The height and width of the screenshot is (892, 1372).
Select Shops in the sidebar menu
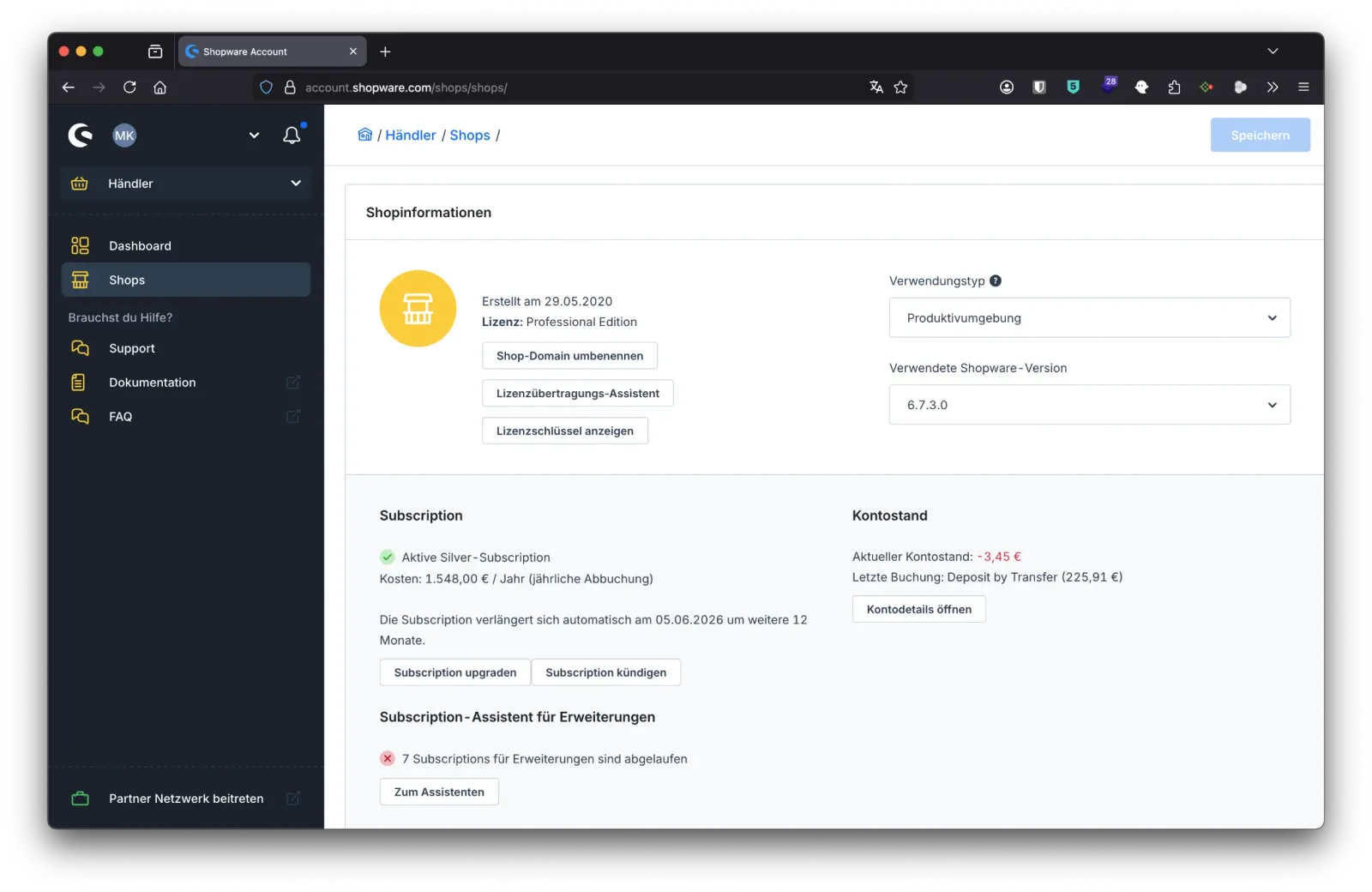tap(127, 280)
